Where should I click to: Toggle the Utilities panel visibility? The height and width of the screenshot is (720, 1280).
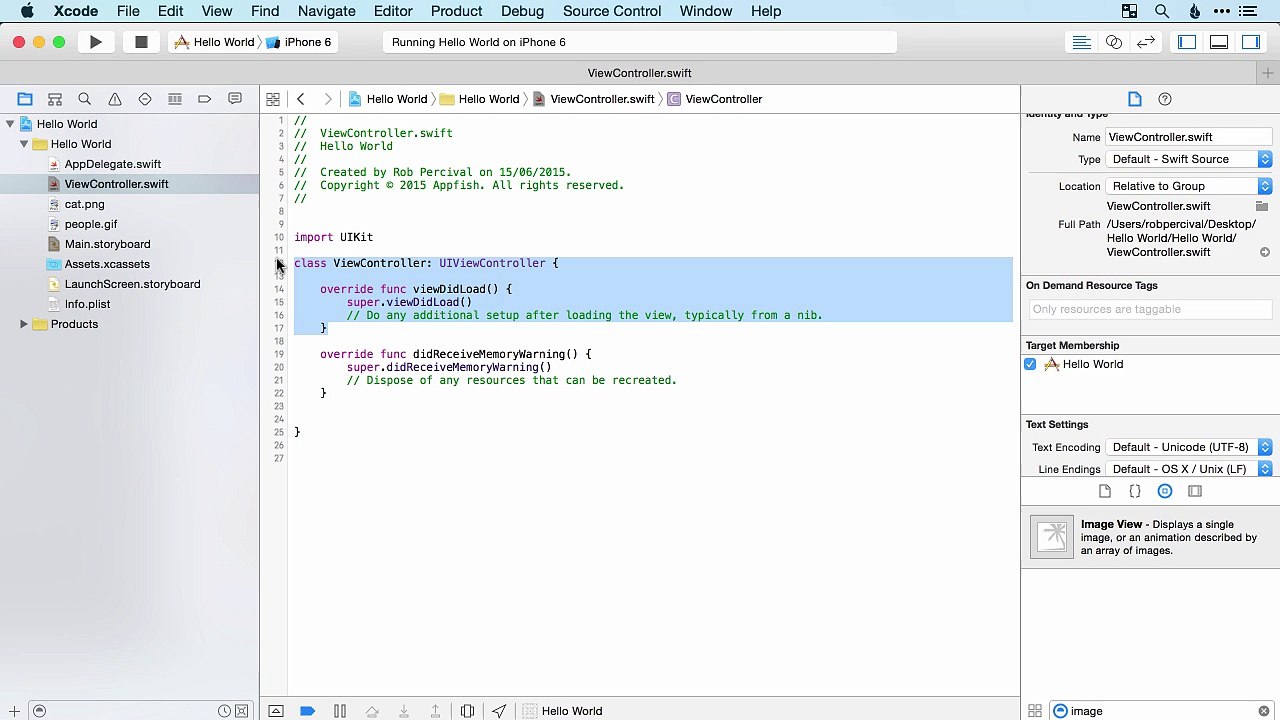[1251, 42]
